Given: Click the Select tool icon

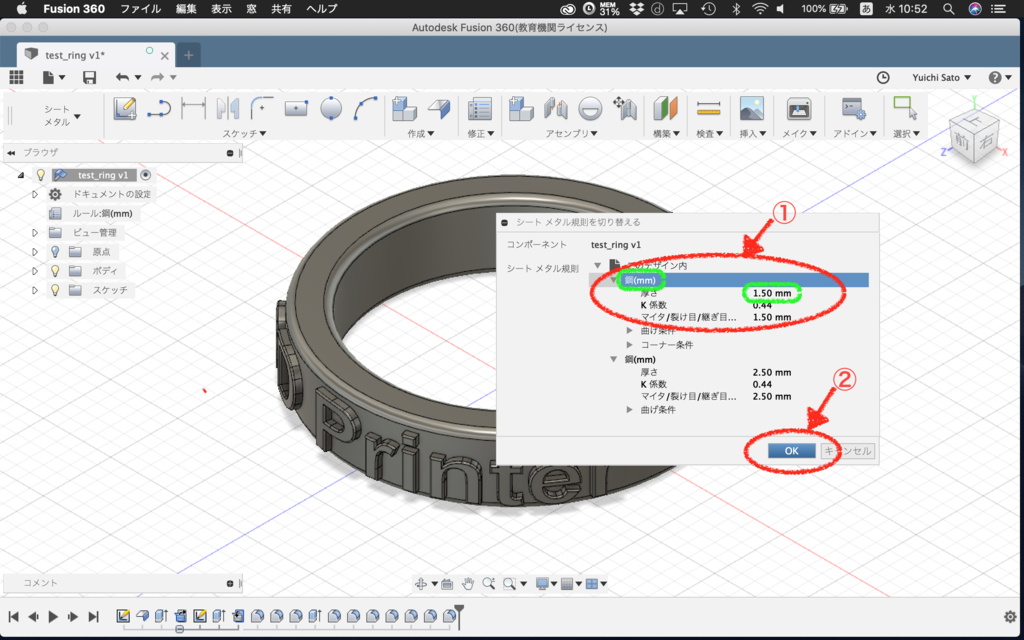Looking at the screenshot, I should click(x=905, y=108).
